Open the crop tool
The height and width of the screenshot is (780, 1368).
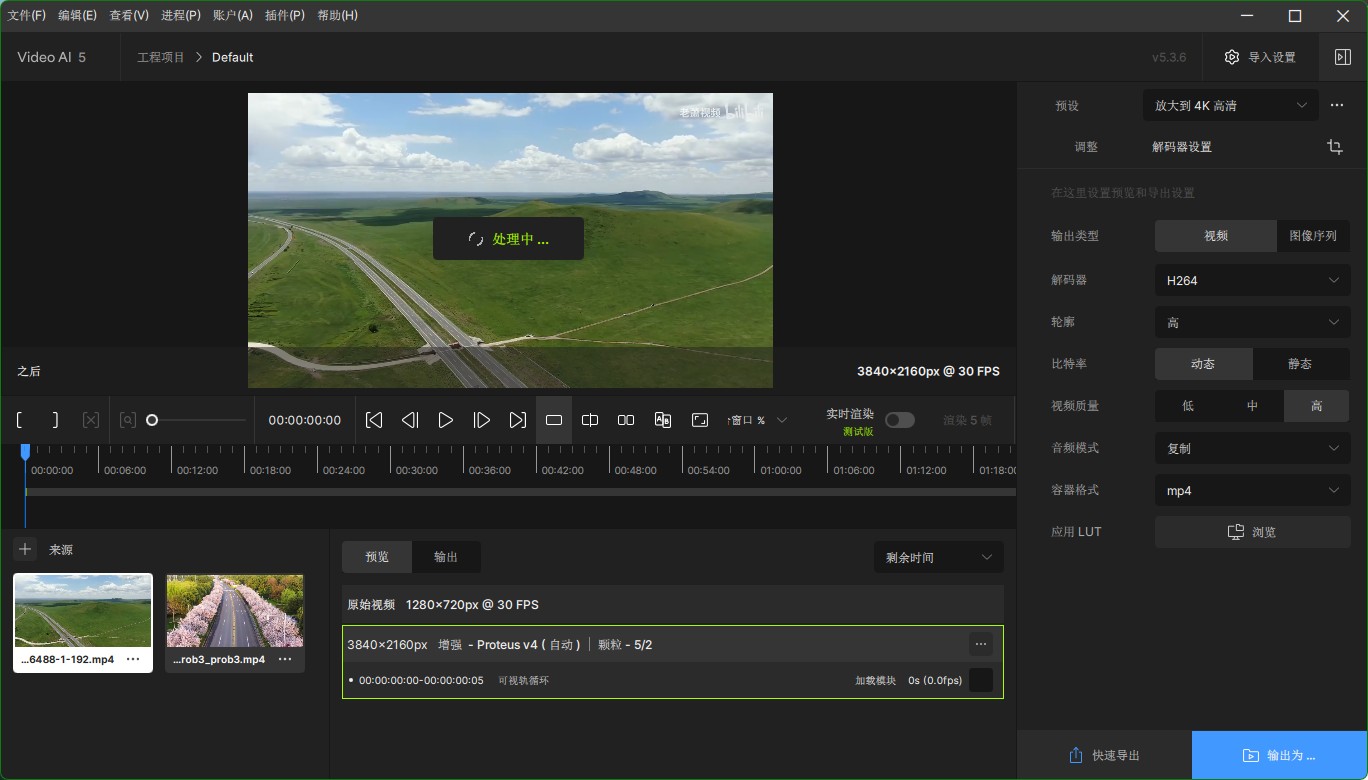[x=1335, y=147]
